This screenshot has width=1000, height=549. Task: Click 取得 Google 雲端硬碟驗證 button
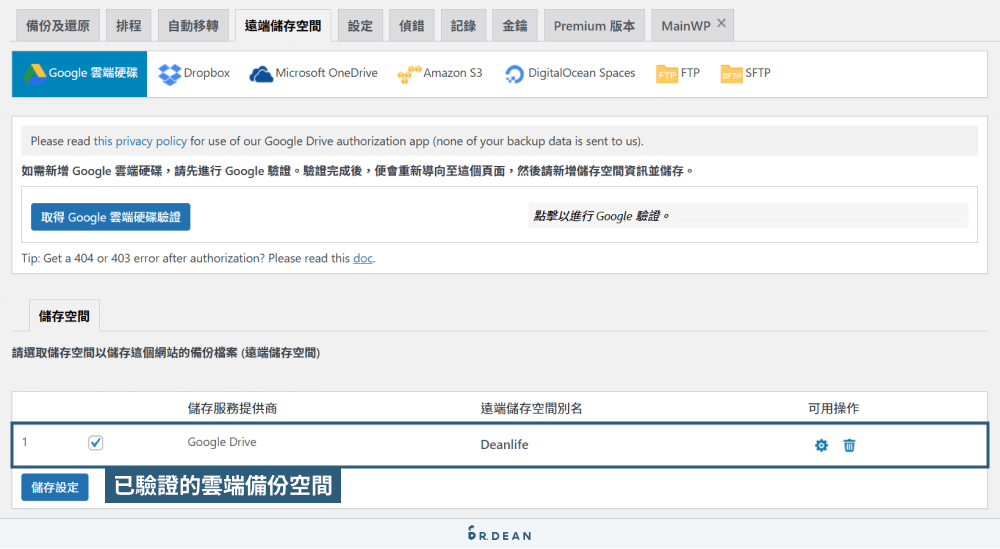tap(110, 217)
